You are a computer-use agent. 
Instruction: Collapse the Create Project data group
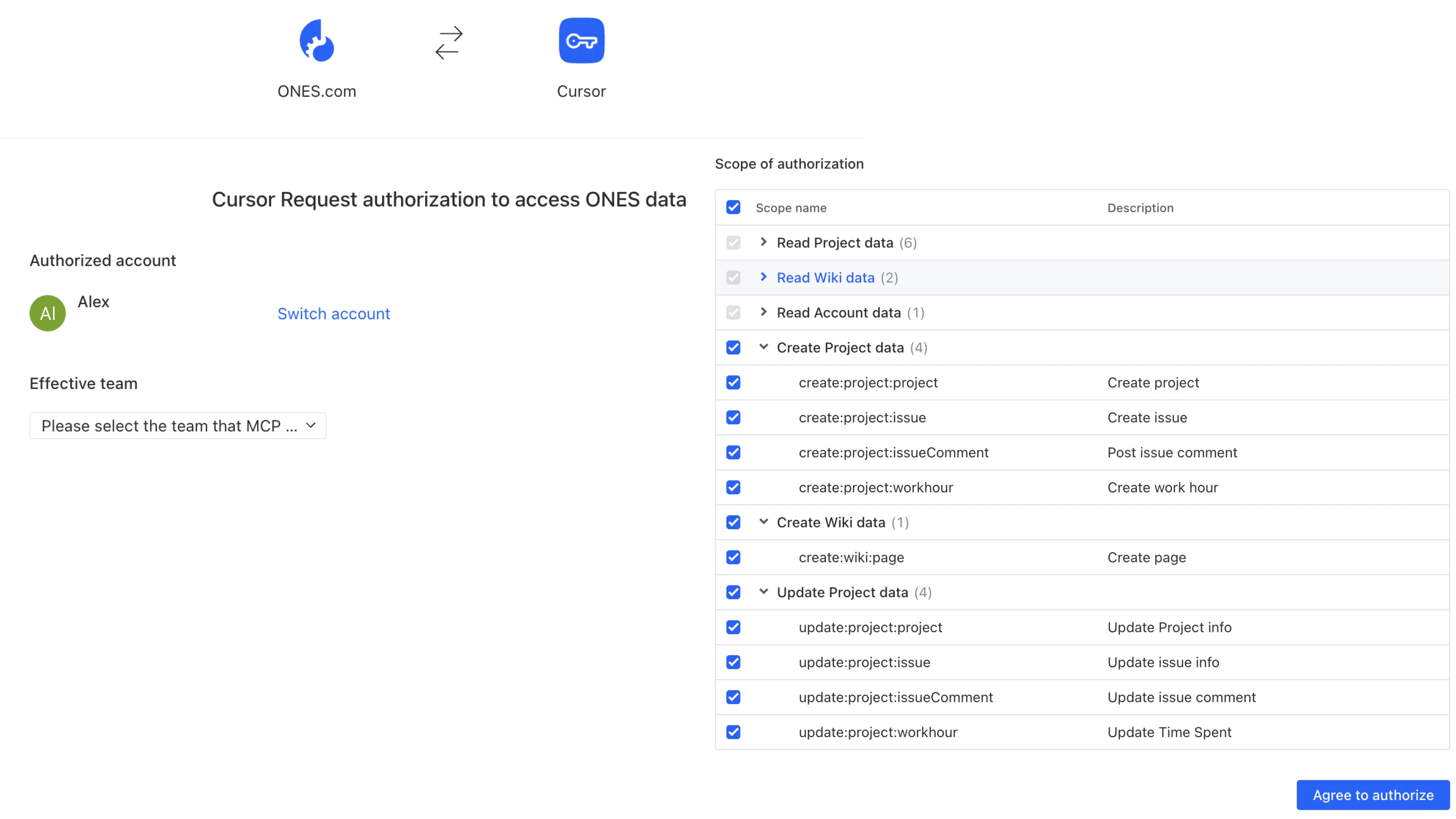coord(764,347)
